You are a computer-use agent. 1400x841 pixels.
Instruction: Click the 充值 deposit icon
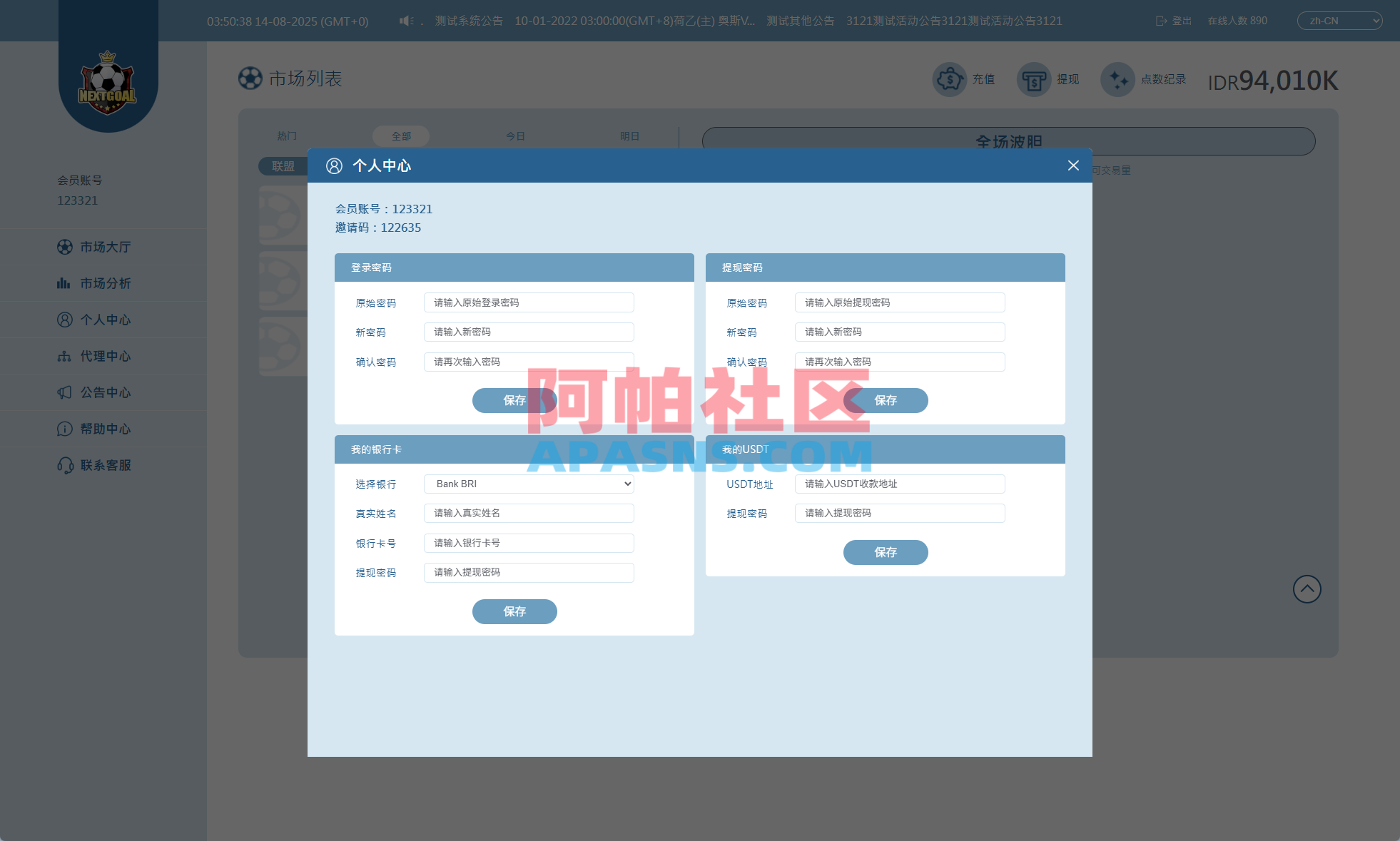tap(949, 79)
